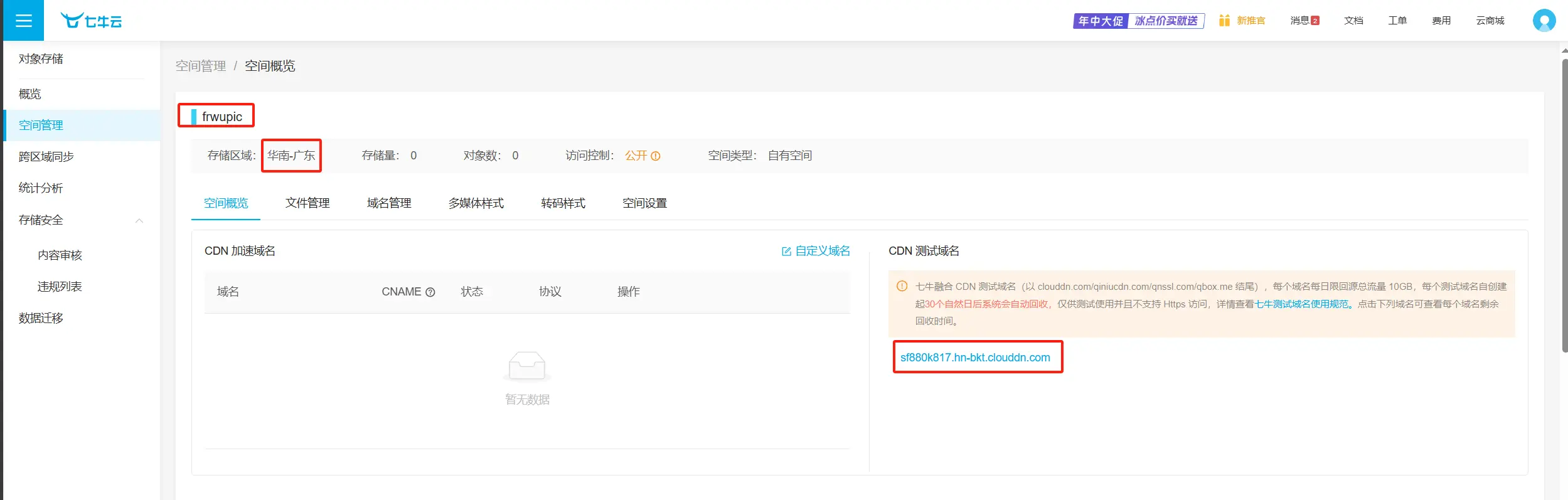Collapse the 存储安全 sidebar section
Screen dimensions: 1568x500
click(139, 221)
